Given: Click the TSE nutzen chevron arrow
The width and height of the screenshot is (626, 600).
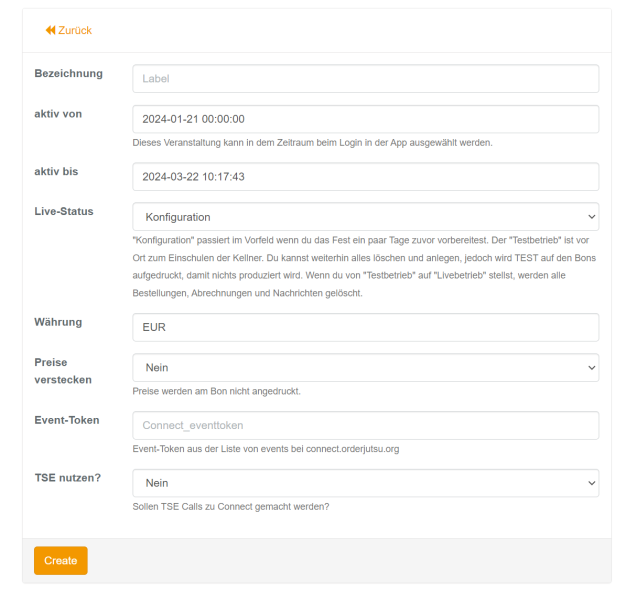Looking at the screenshot, I should pos(591,483).
